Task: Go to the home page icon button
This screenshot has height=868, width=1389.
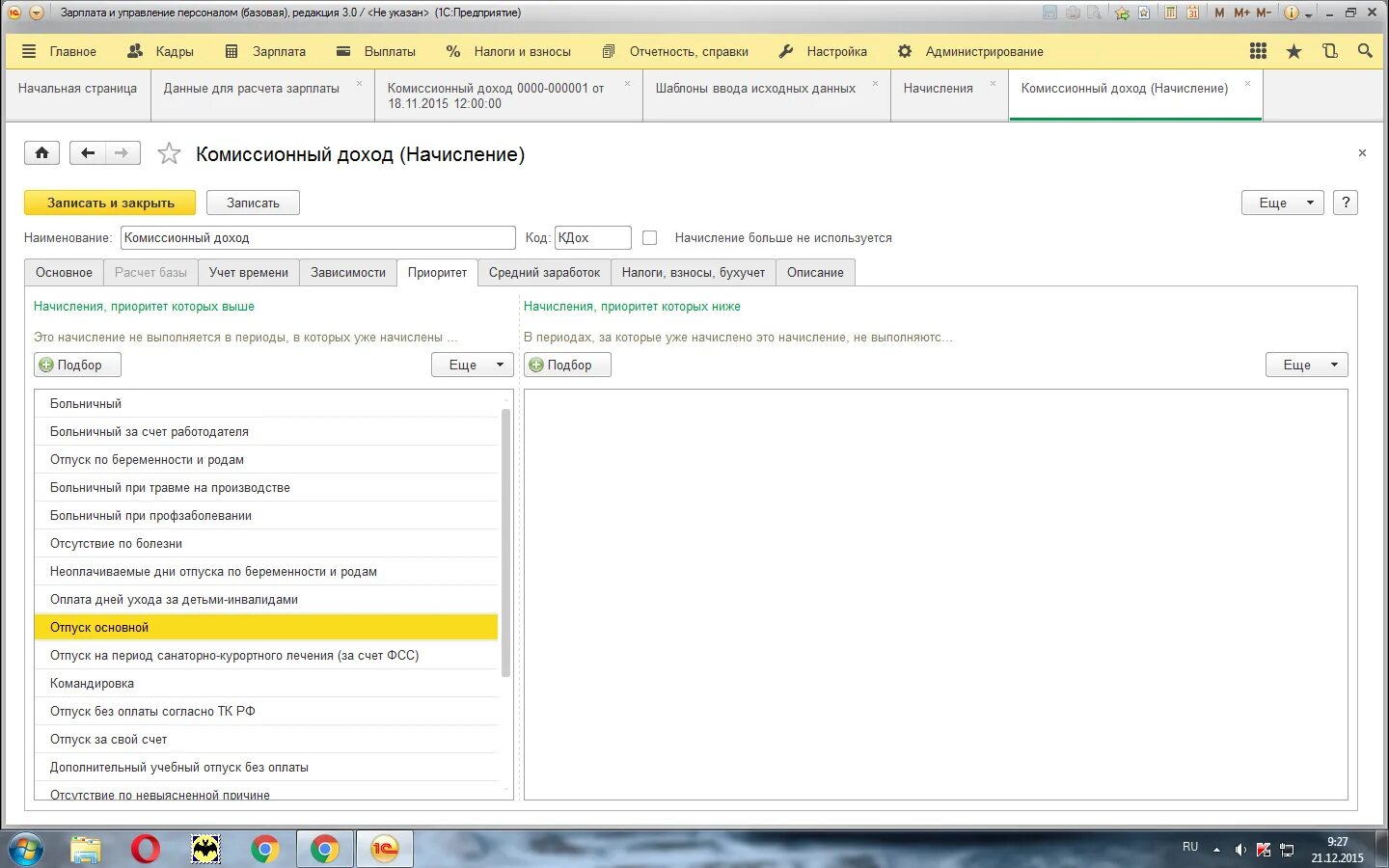Action: point(41,152)
